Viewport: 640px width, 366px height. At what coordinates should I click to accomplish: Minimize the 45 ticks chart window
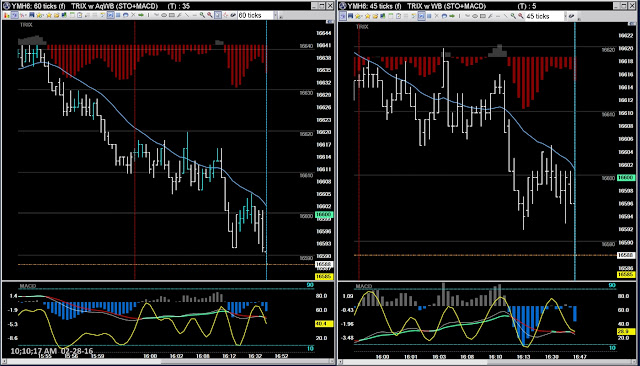coord(616,6)
